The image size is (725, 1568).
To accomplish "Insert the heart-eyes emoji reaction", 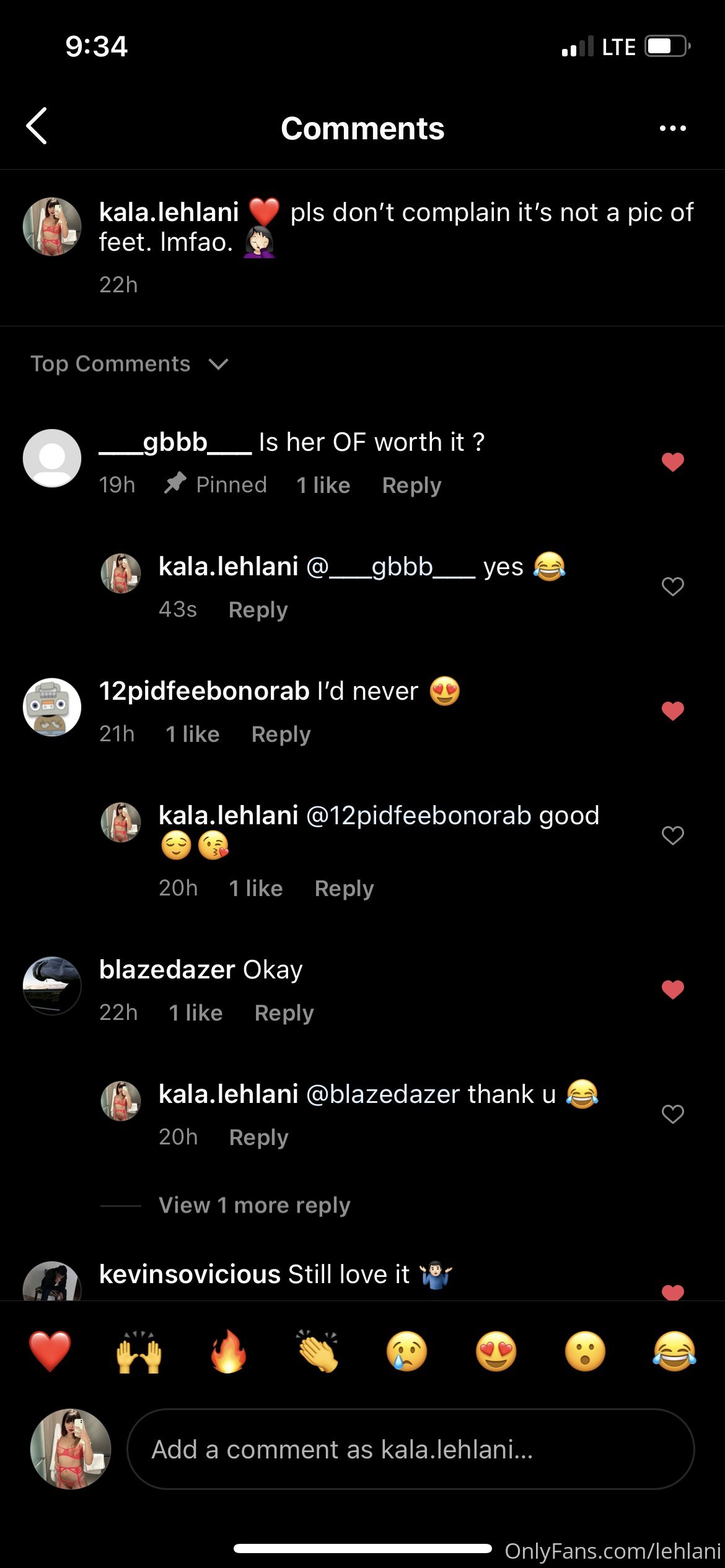I will [x=496, y=1351].
